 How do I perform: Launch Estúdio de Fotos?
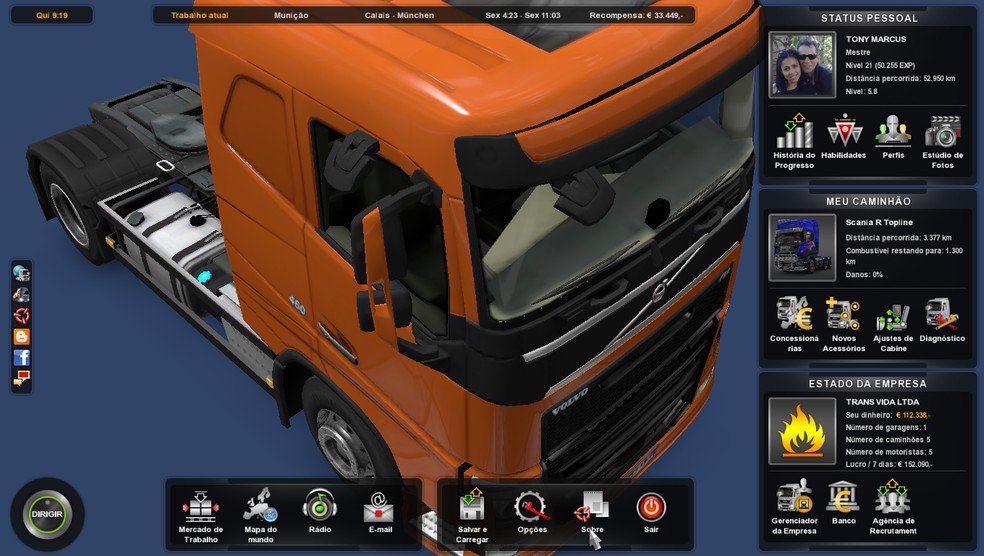(942, 133)
